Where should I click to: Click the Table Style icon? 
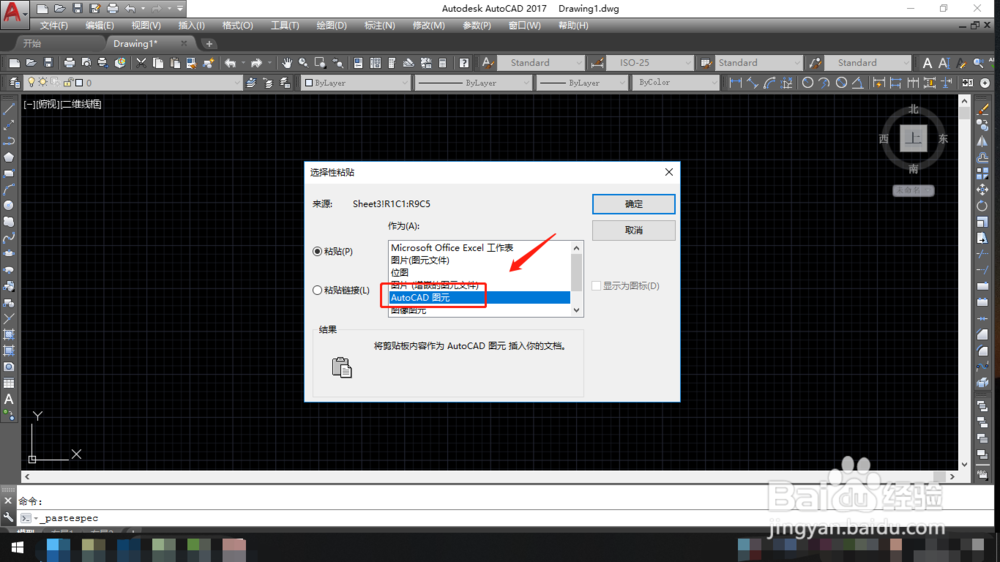706,63
